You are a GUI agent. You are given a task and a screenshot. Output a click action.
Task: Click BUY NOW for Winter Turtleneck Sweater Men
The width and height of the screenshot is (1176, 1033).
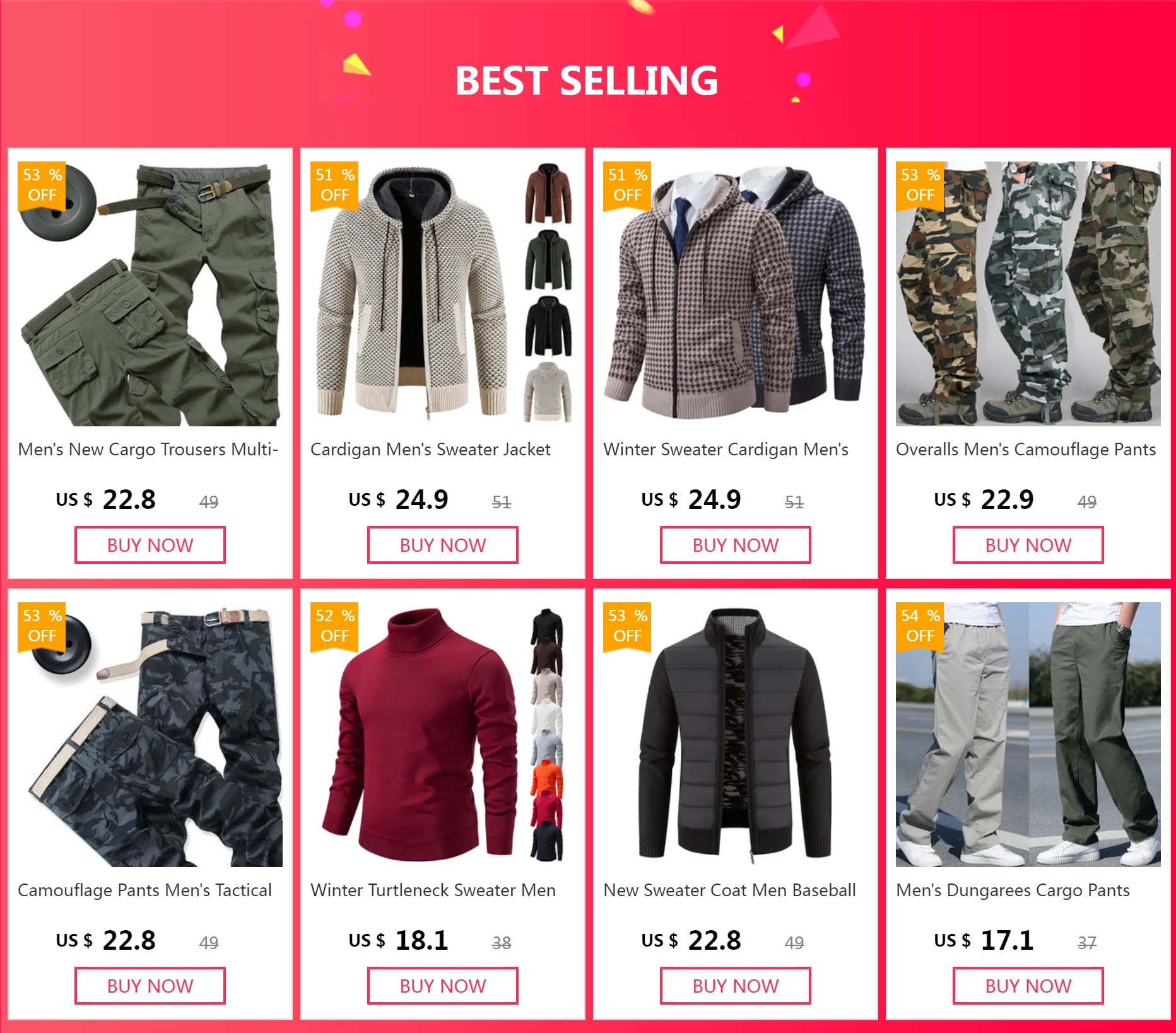443,986
